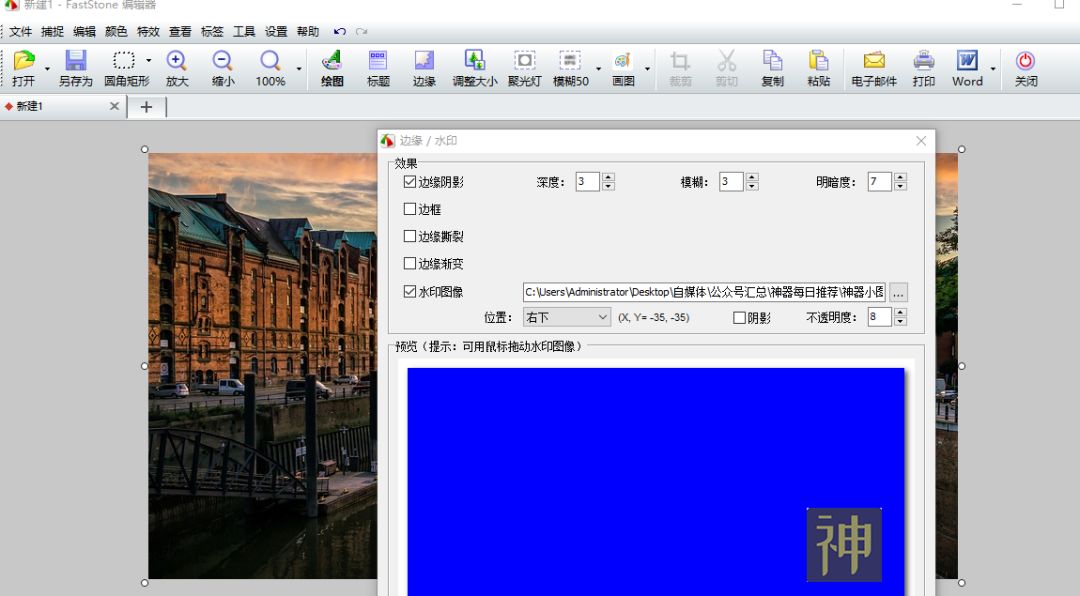This screenshot has height=596, width=1080.
Task: Expand the Word export dropdown arrow
Action: tap(993, 69)
